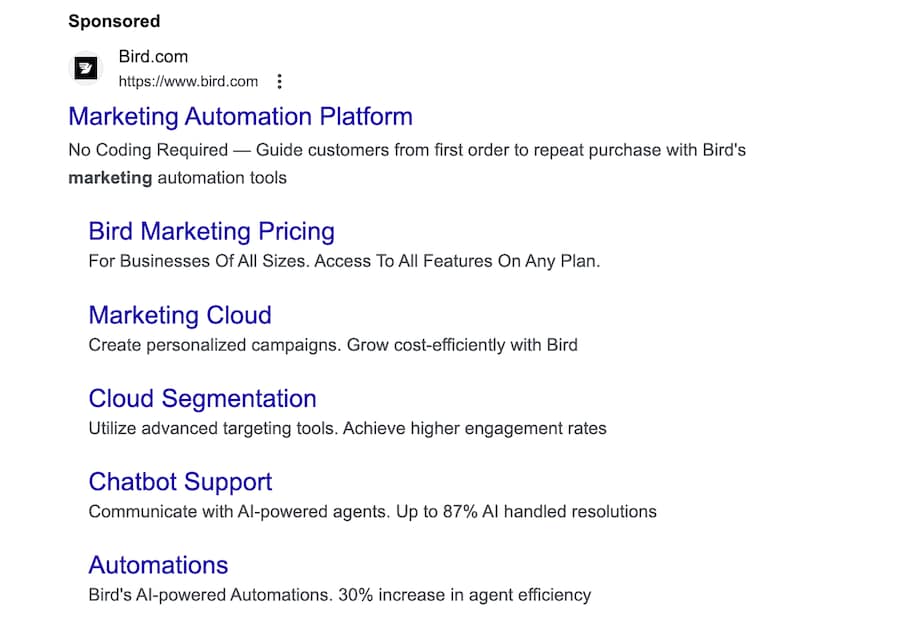Screen dimensions: 900x621
Task: Click the bolded "marketing" word in description
Action: [110, 178]
